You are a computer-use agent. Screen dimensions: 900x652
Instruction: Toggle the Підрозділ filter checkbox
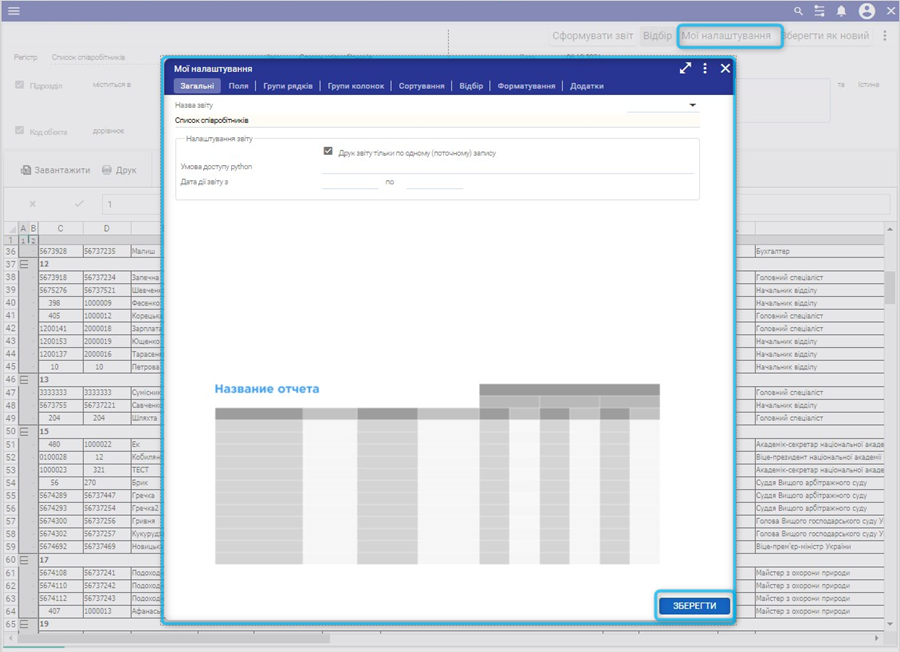[20, 85]
